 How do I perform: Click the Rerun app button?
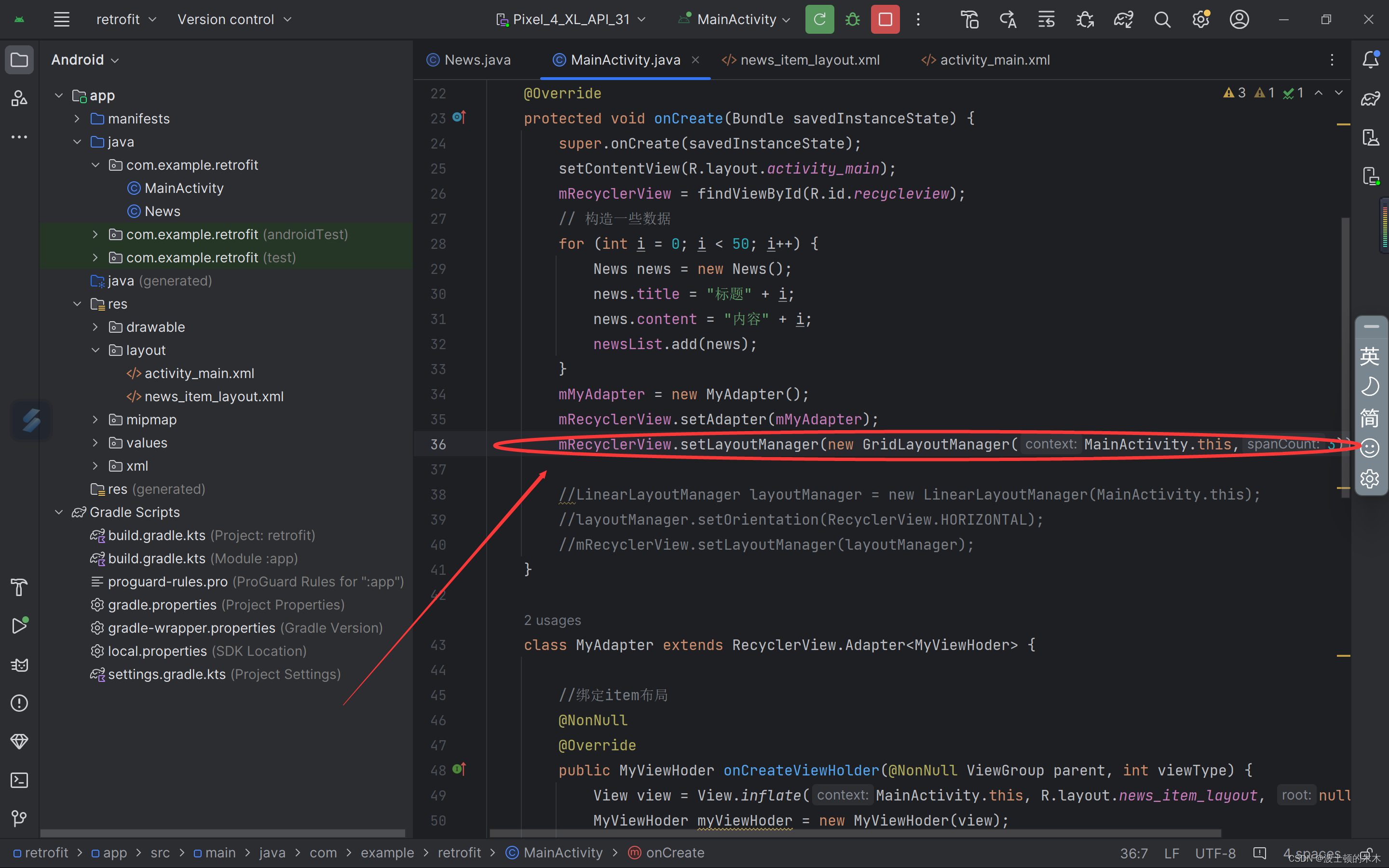pyautogui.click(x=819, y=19)
